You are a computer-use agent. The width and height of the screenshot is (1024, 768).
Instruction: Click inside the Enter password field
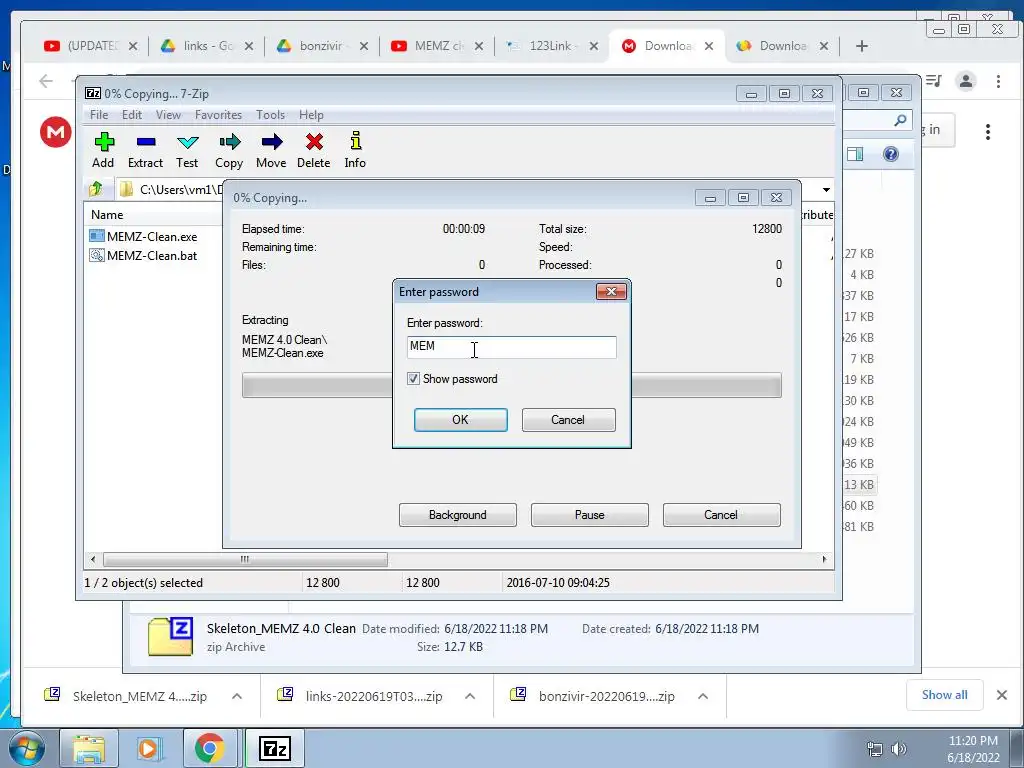point(511,347)
